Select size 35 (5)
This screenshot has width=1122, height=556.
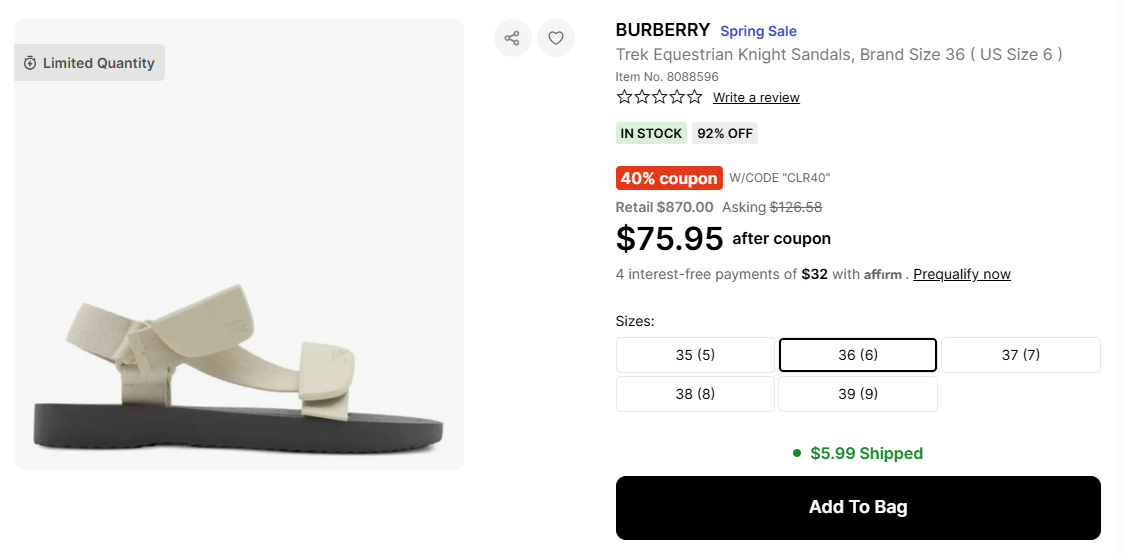695,355
